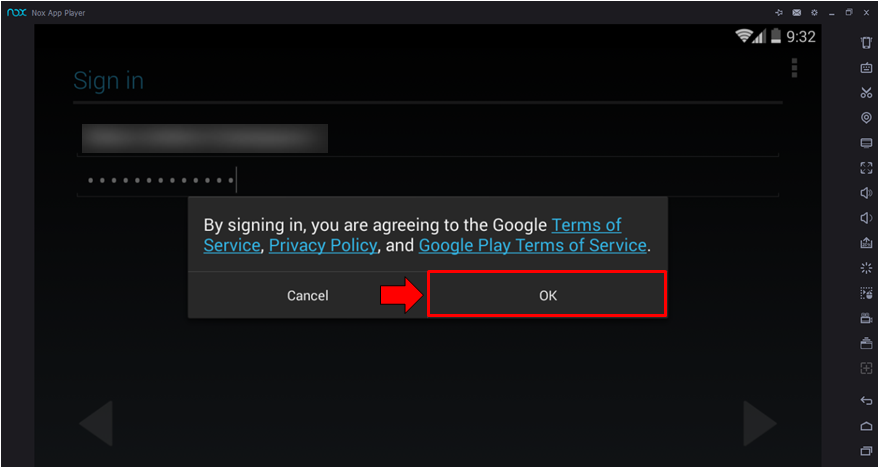
Task: Click the volume up speaker icon
Action: pos(866,193)
